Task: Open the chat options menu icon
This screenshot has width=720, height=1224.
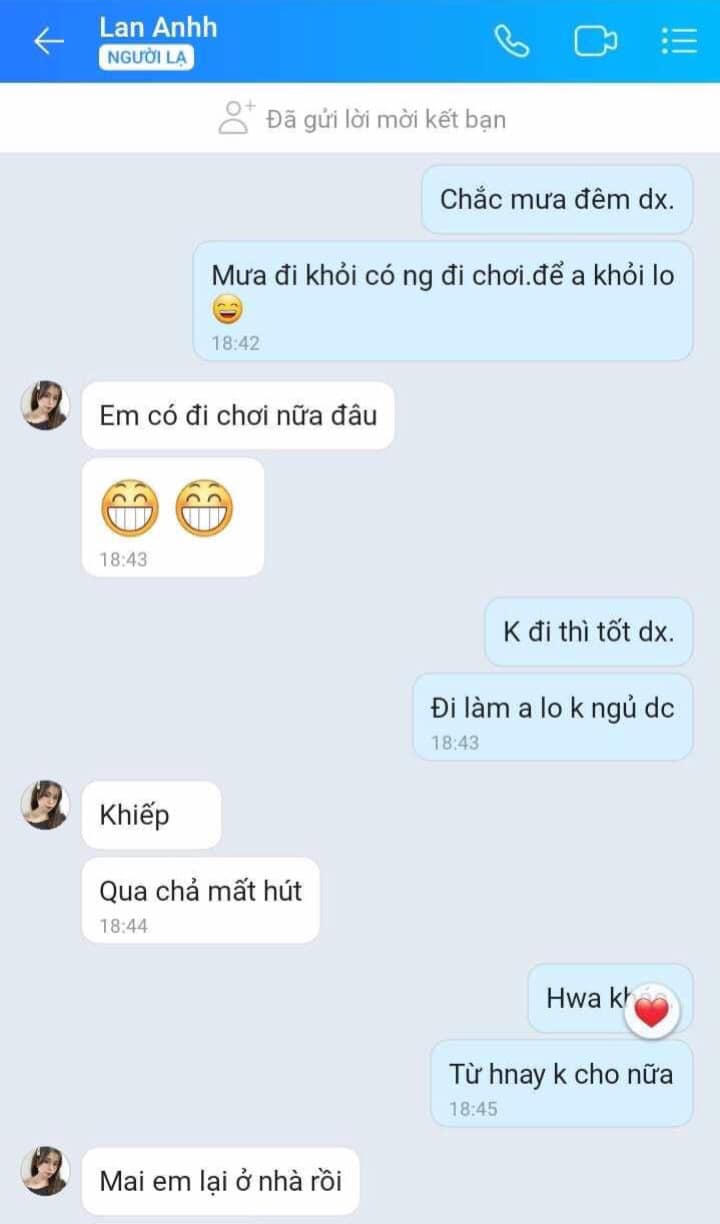Action: [x=679, y=41]
